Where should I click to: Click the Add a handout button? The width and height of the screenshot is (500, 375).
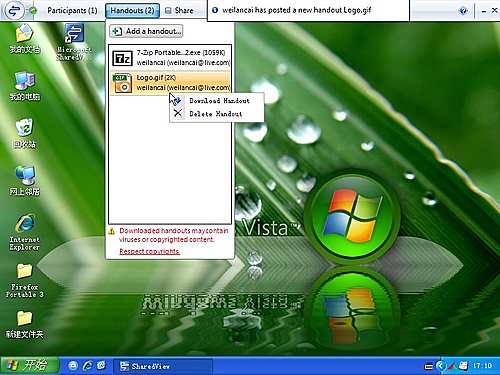146,31
